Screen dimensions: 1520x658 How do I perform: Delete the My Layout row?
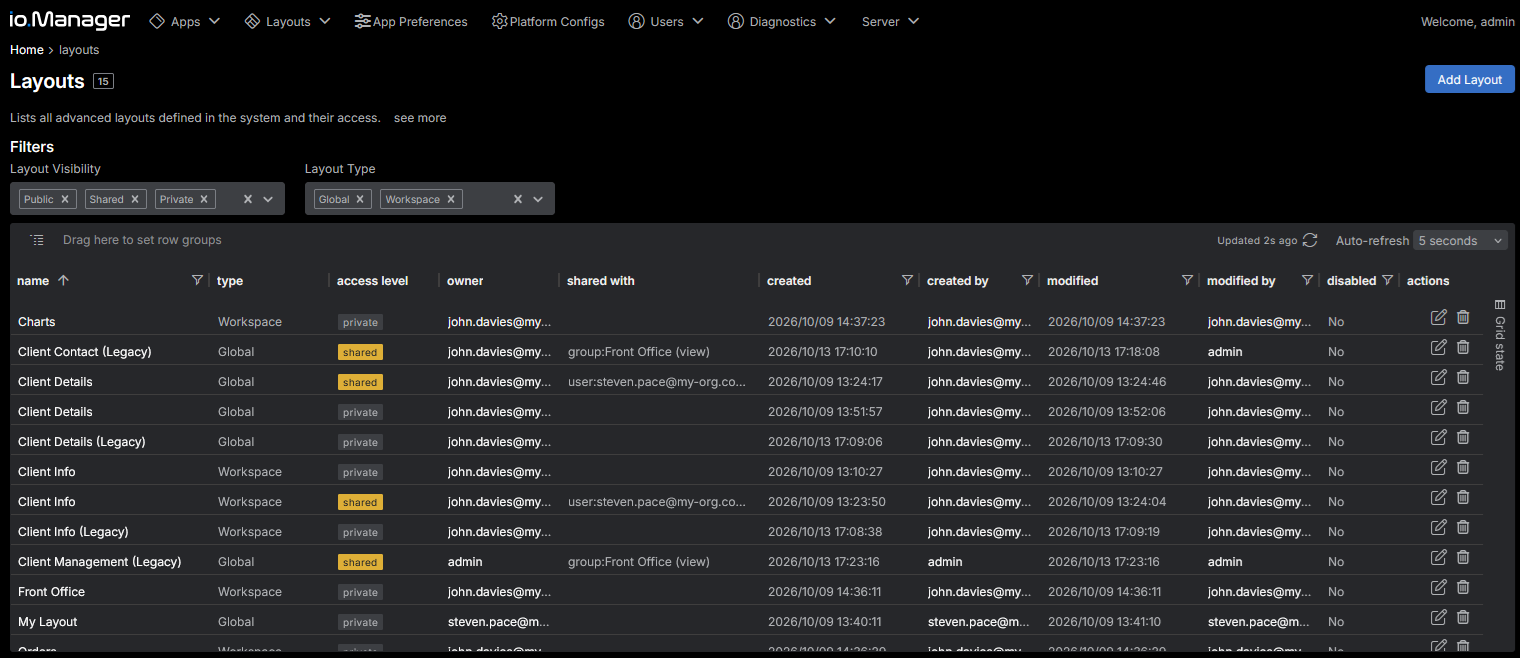point(1463,618)
